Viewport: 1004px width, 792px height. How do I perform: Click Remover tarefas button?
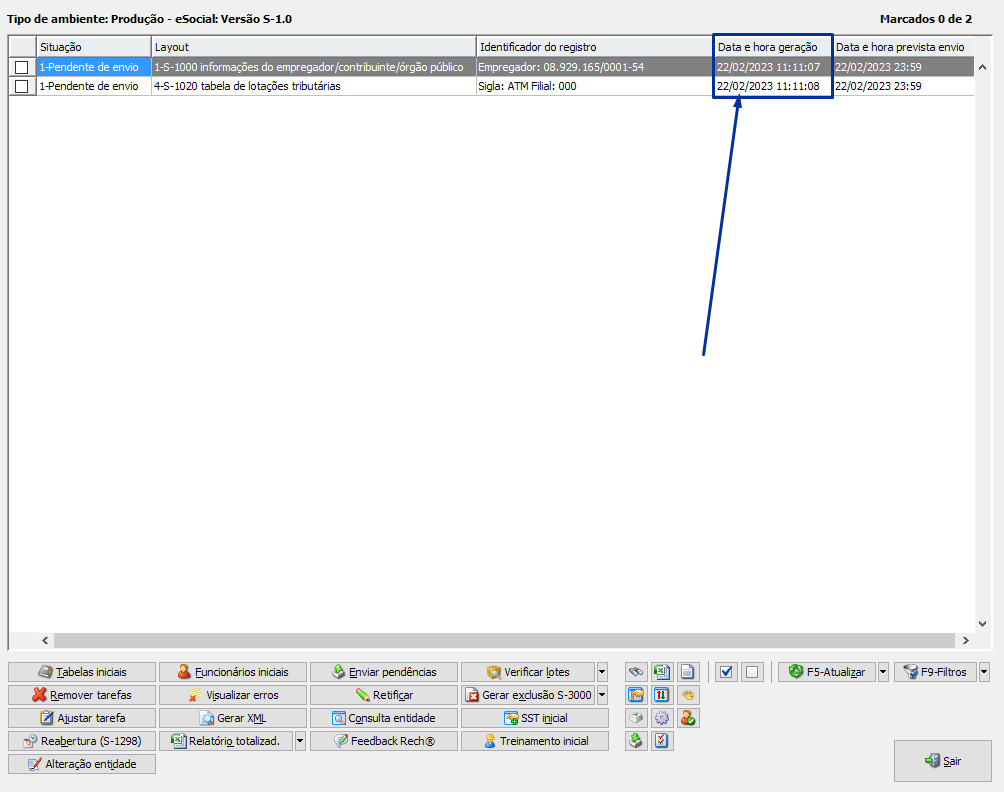(82, 695)
